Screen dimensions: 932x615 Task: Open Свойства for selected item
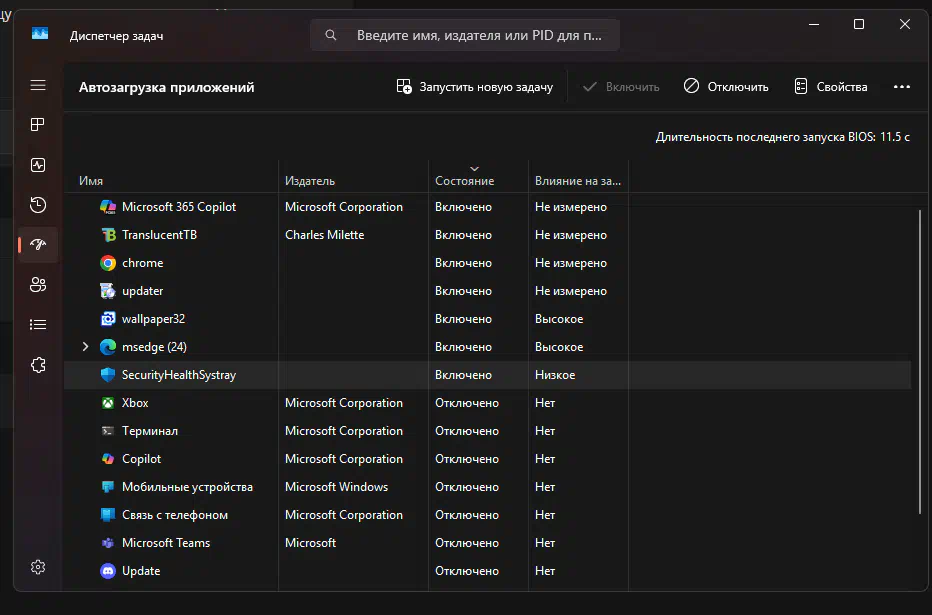tap(830, 87)
